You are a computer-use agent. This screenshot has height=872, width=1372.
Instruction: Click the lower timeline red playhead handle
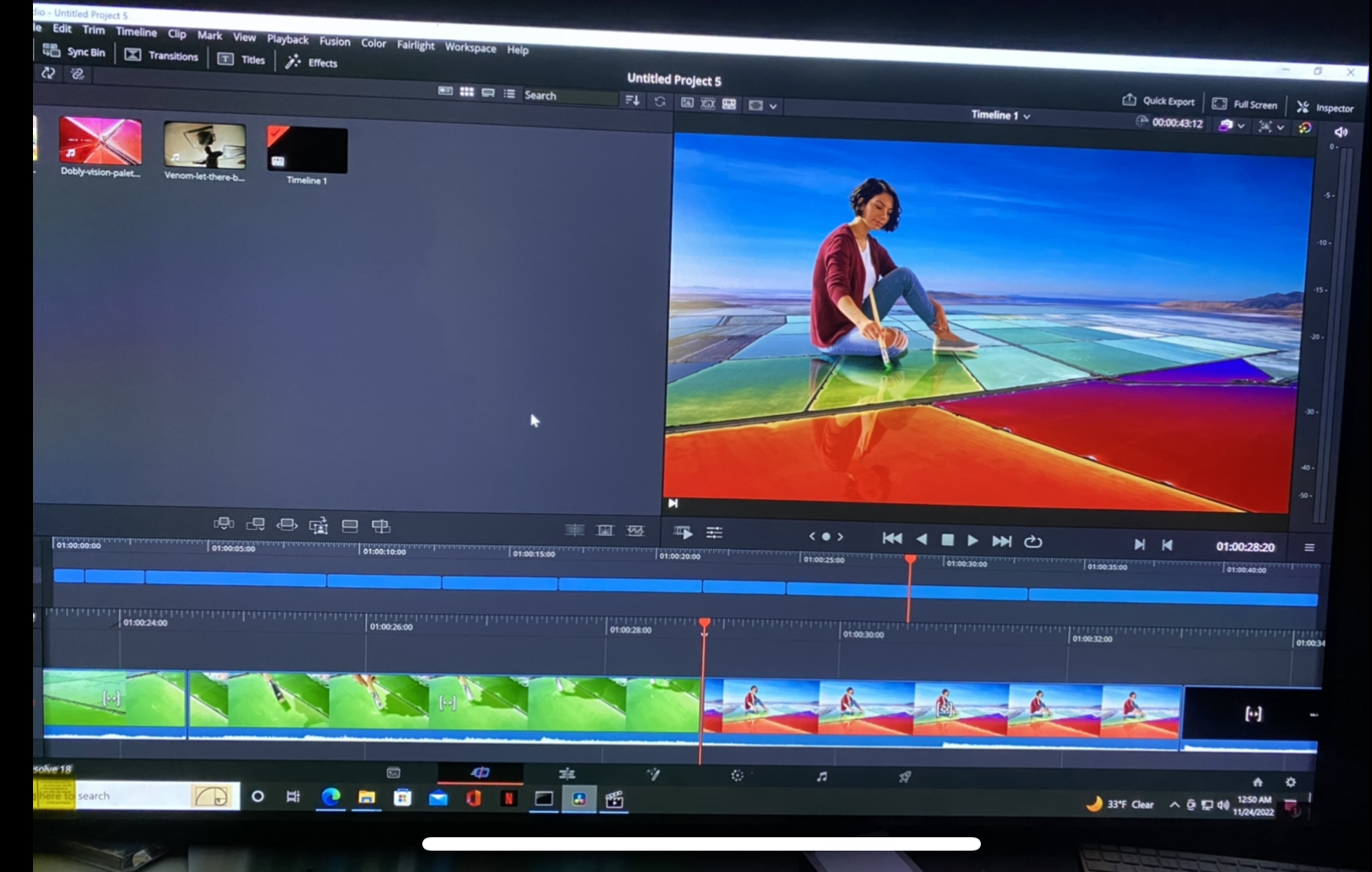(705, 623)
